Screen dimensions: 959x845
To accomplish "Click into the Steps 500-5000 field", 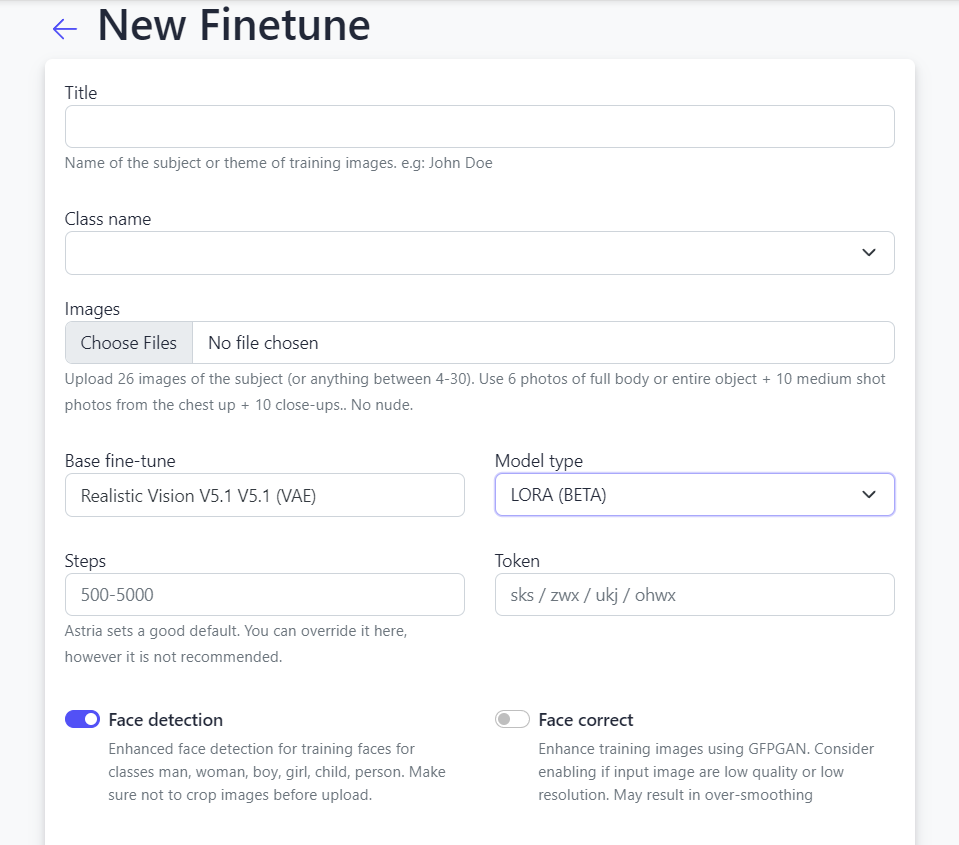I will coord(264,595).
